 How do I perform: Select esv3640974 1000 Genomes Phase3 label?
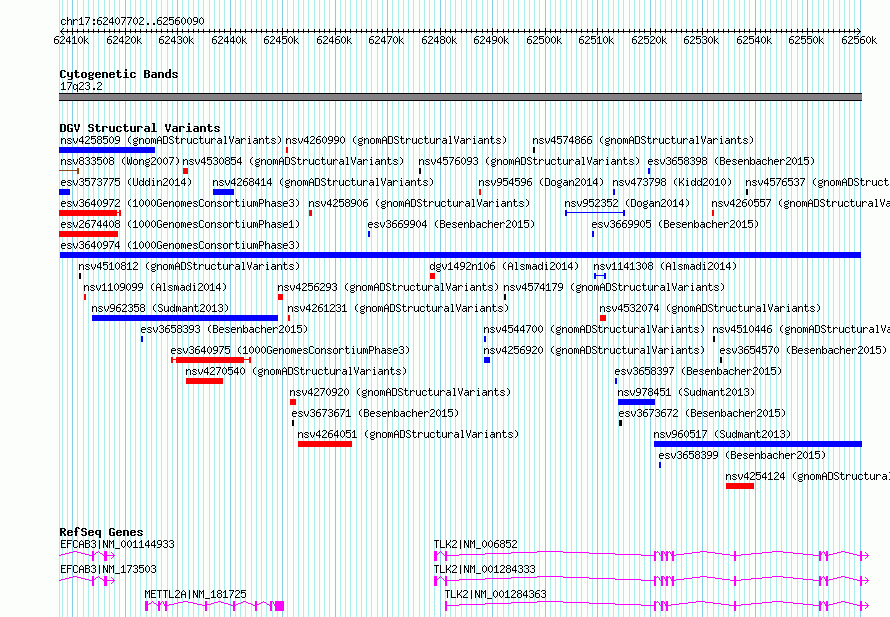(x=180, y=245)
